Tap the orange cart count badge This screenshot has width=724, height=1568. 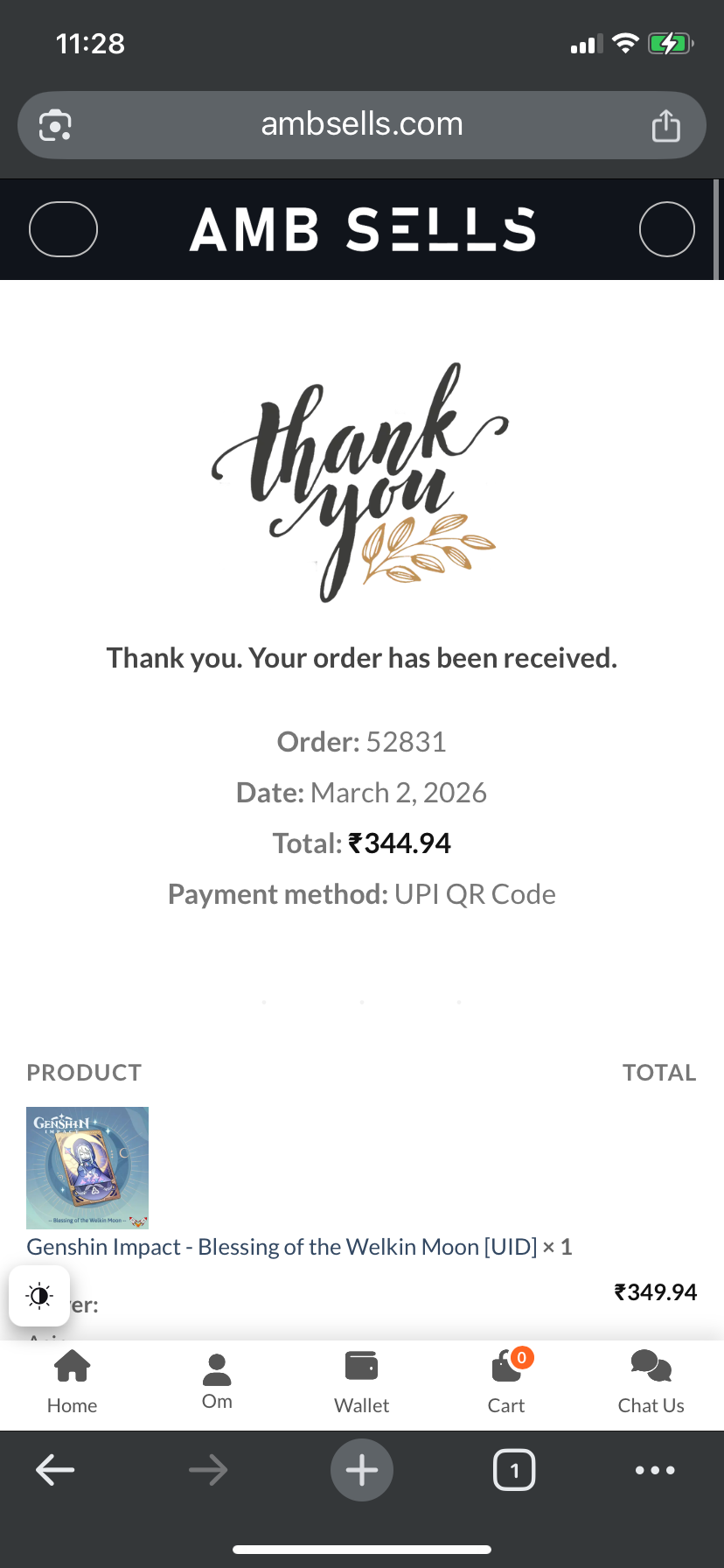click(x=522, y=1357)
